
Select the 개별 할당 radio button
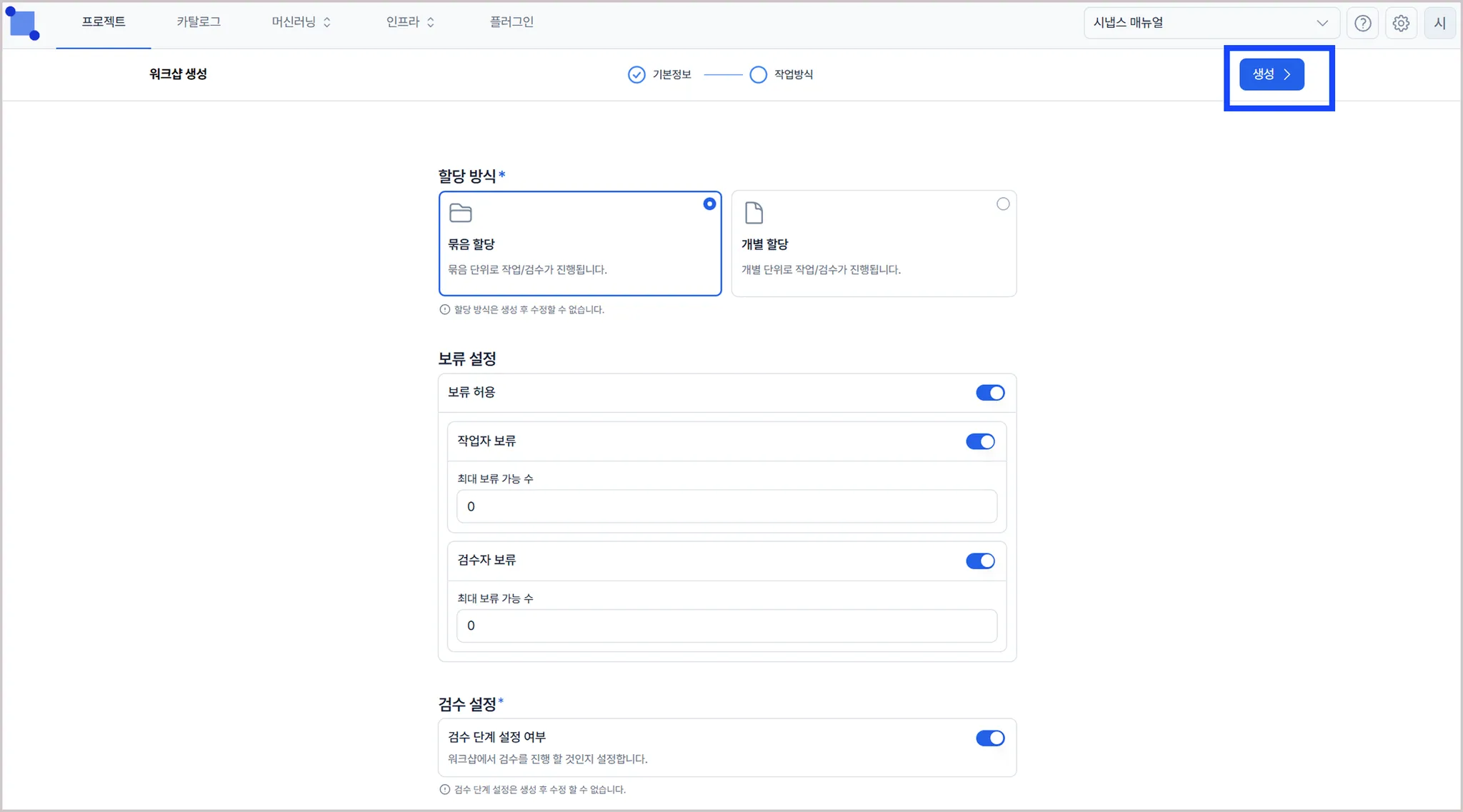pyautogui.click(x=1002, y=204)
